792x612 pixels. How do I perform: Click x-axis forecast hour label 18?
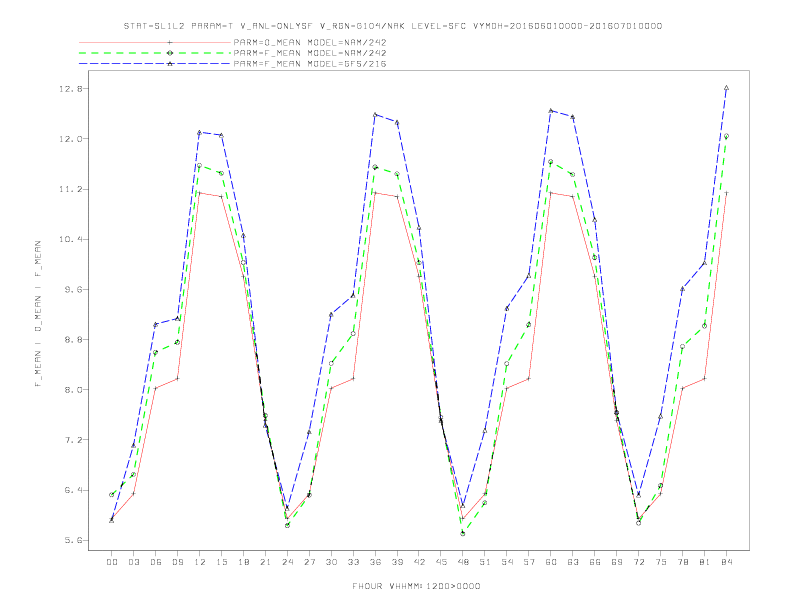243,562
